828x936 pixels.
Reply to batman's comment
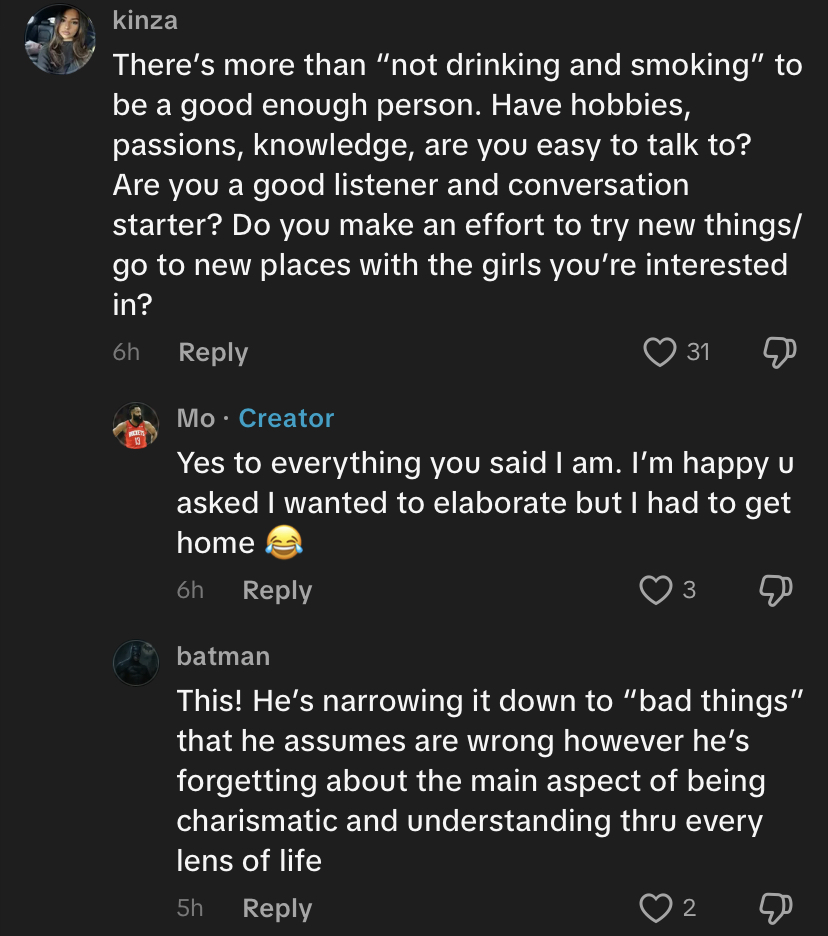pos(277,908)
